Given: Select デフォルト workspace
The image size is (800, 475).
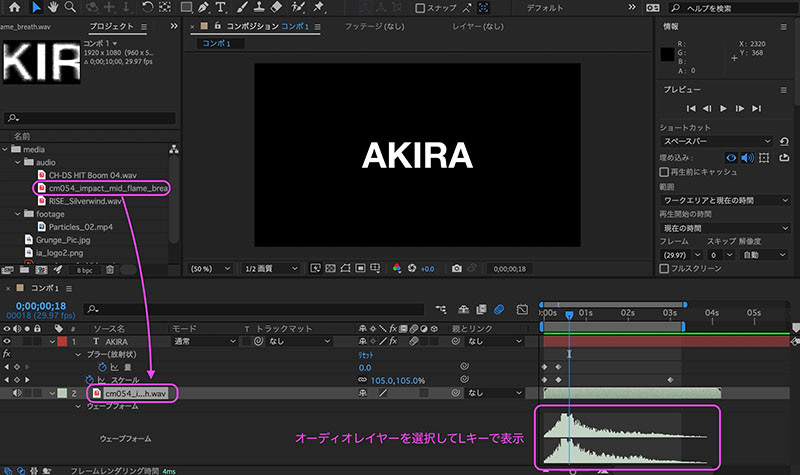Looking at the screenshot, I should tap(545, 8).
